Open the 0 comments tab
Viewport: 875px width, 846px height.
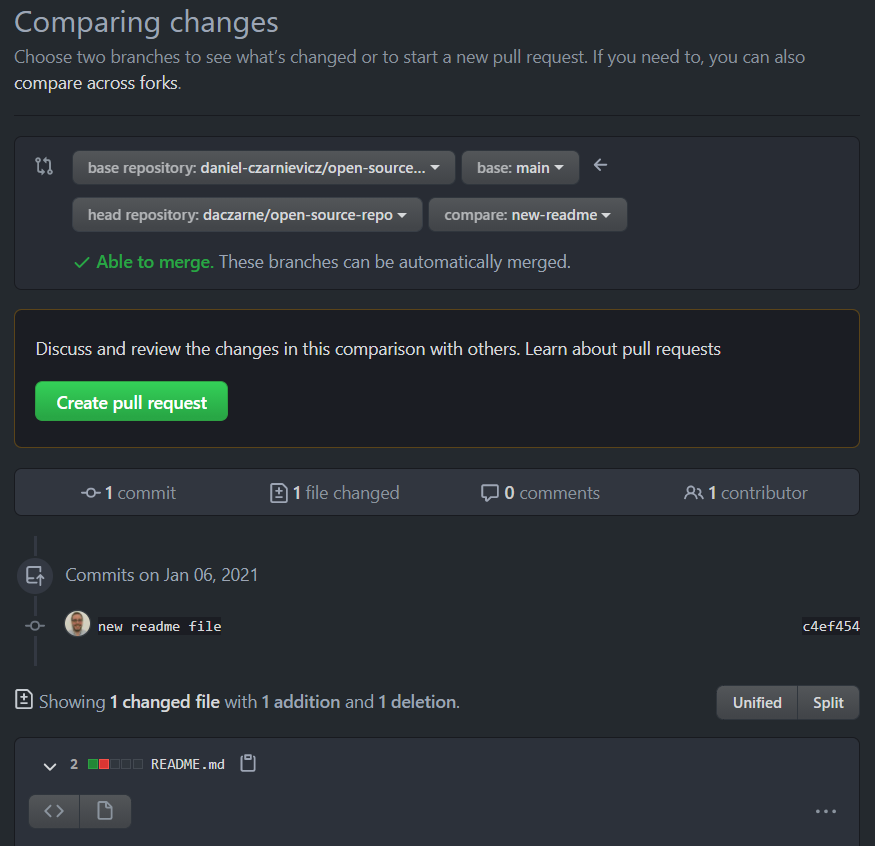540,493
